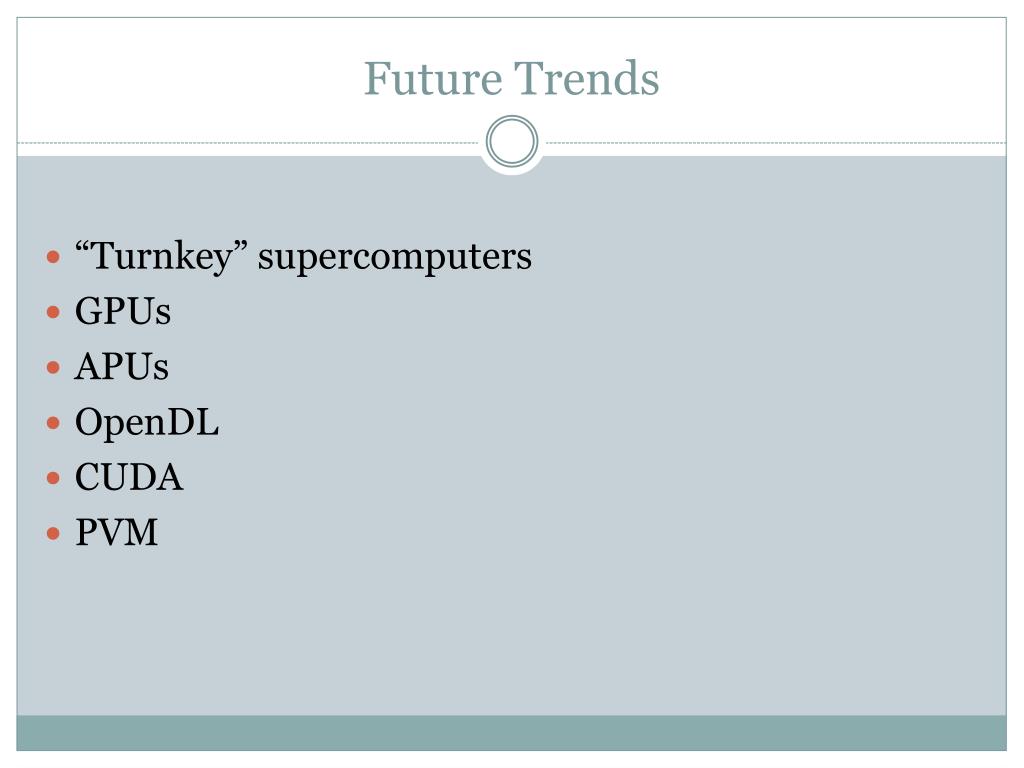Click the OpenDL list item
The height and width of the screenshot is (768, 1024).
tap(147, 423)
